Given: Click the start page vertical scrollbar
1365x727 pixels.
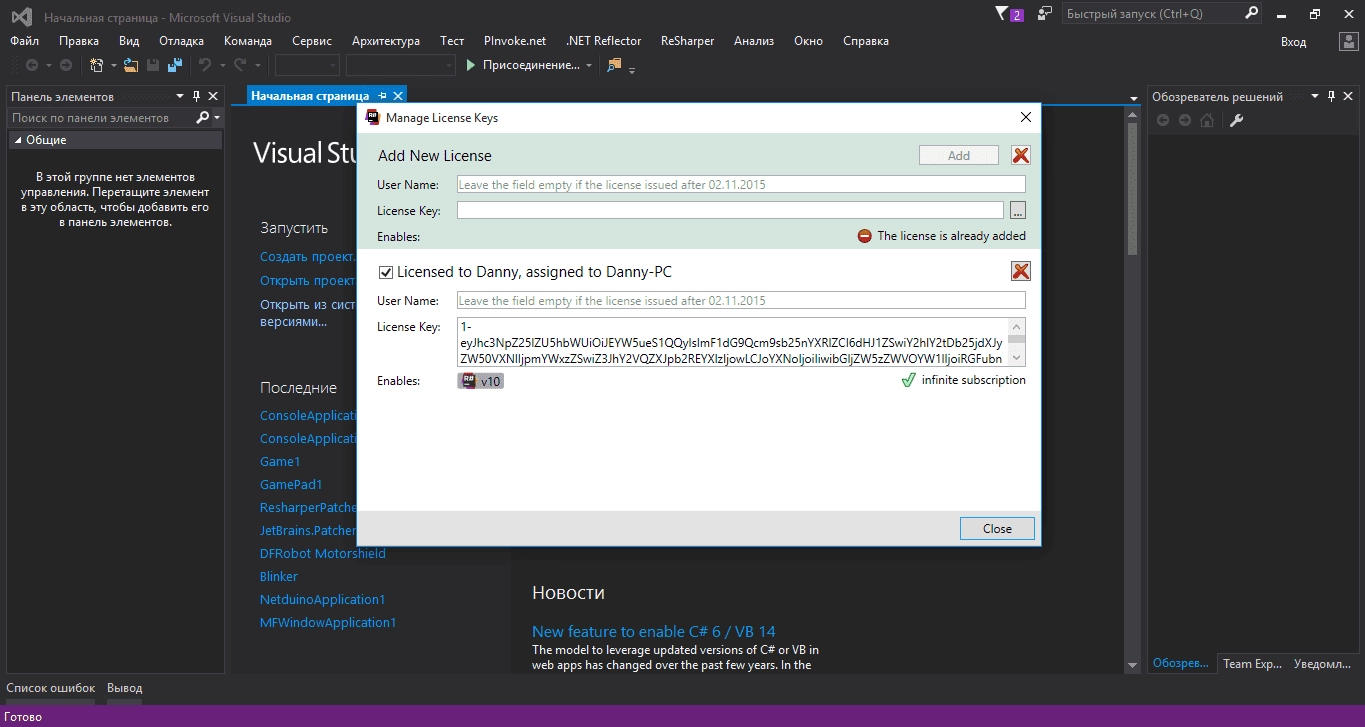Looking at the screenshot, I should pos(1133,190).
